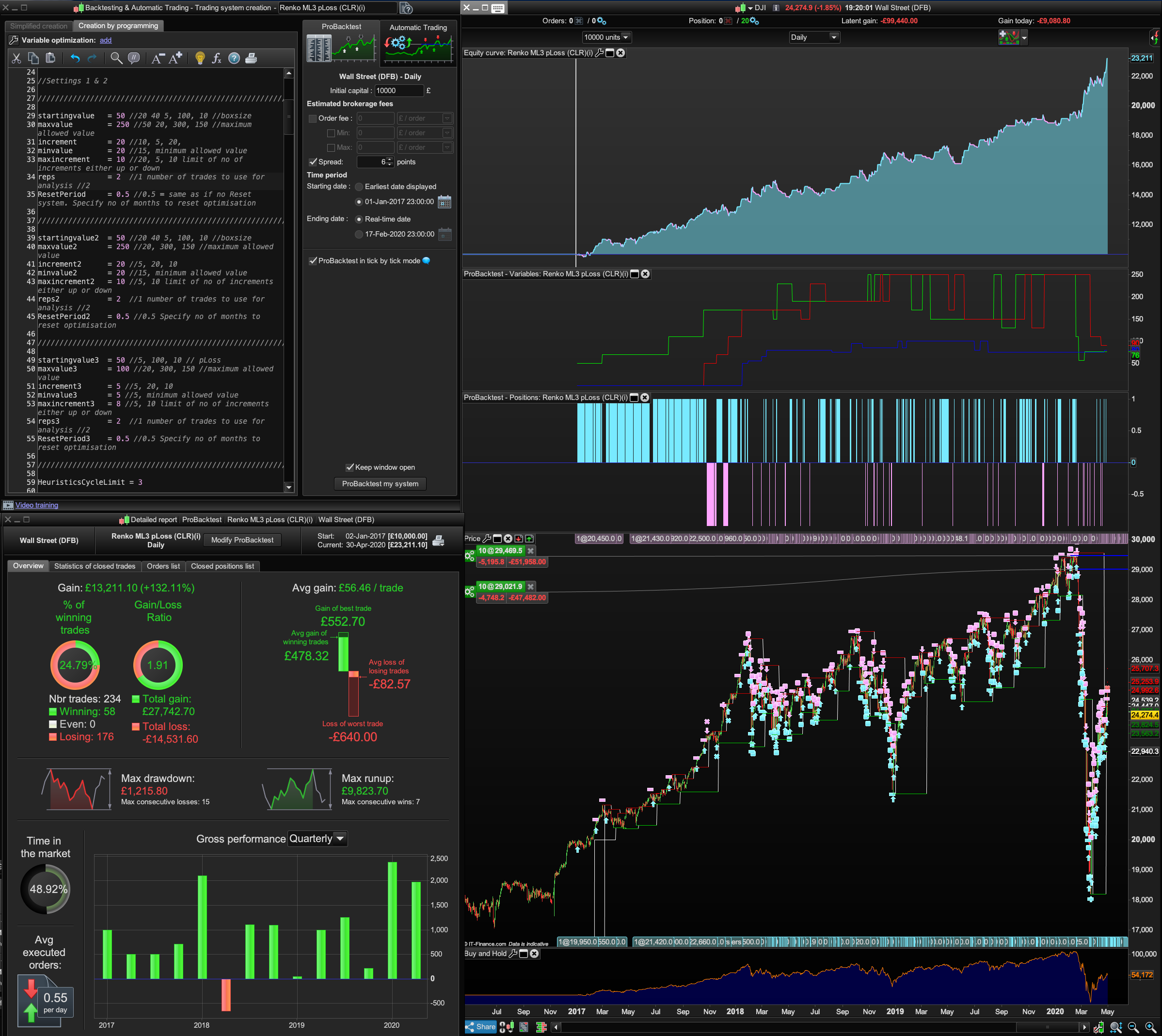Toggle code comment with the // bubble icon

(x=134, y=58)
